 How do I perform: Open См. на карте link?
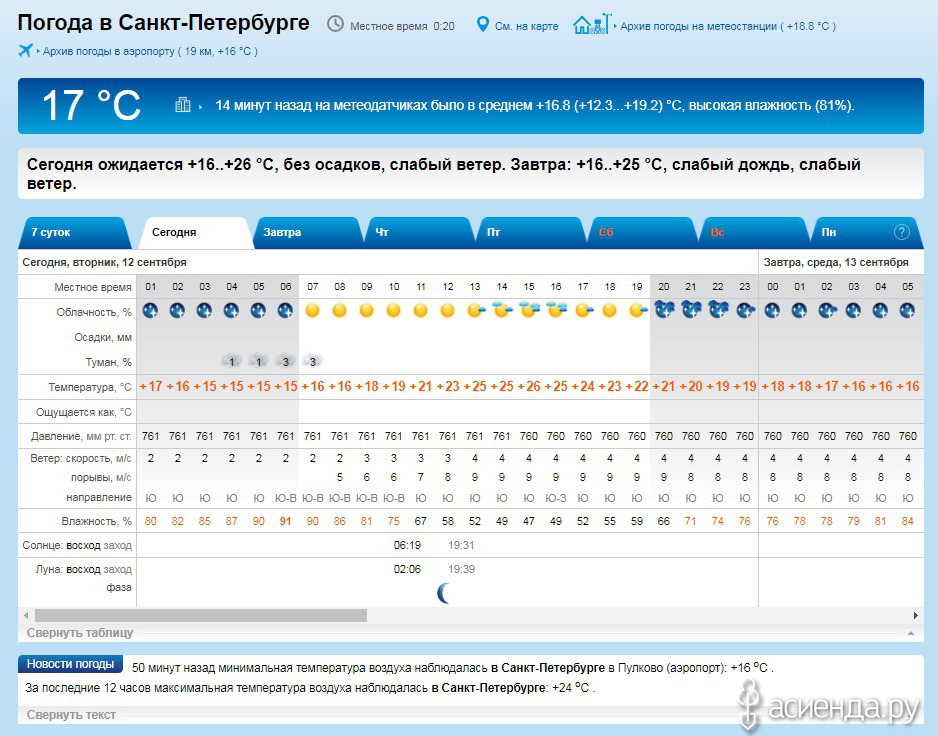pyautogui.click(x=526, y=26)
